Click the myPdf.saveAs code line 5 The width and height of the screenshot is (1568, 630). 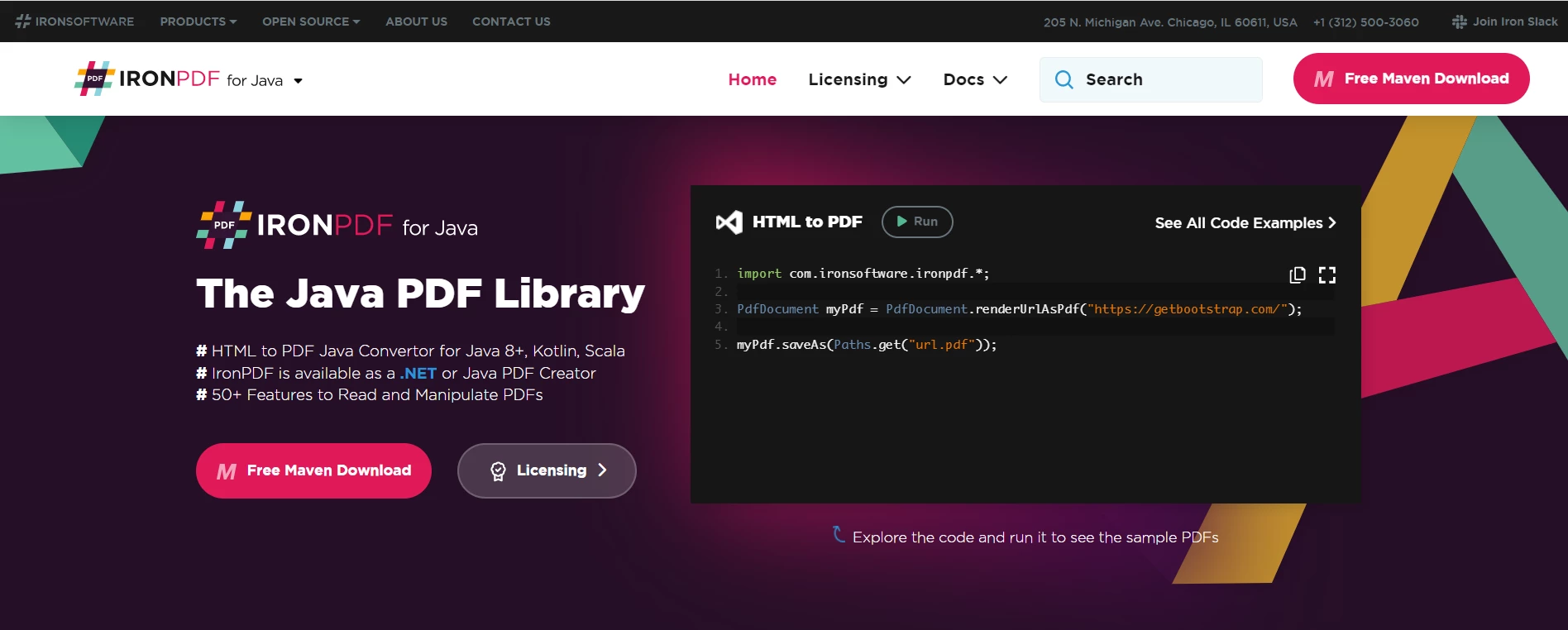(x=867, y=345)
